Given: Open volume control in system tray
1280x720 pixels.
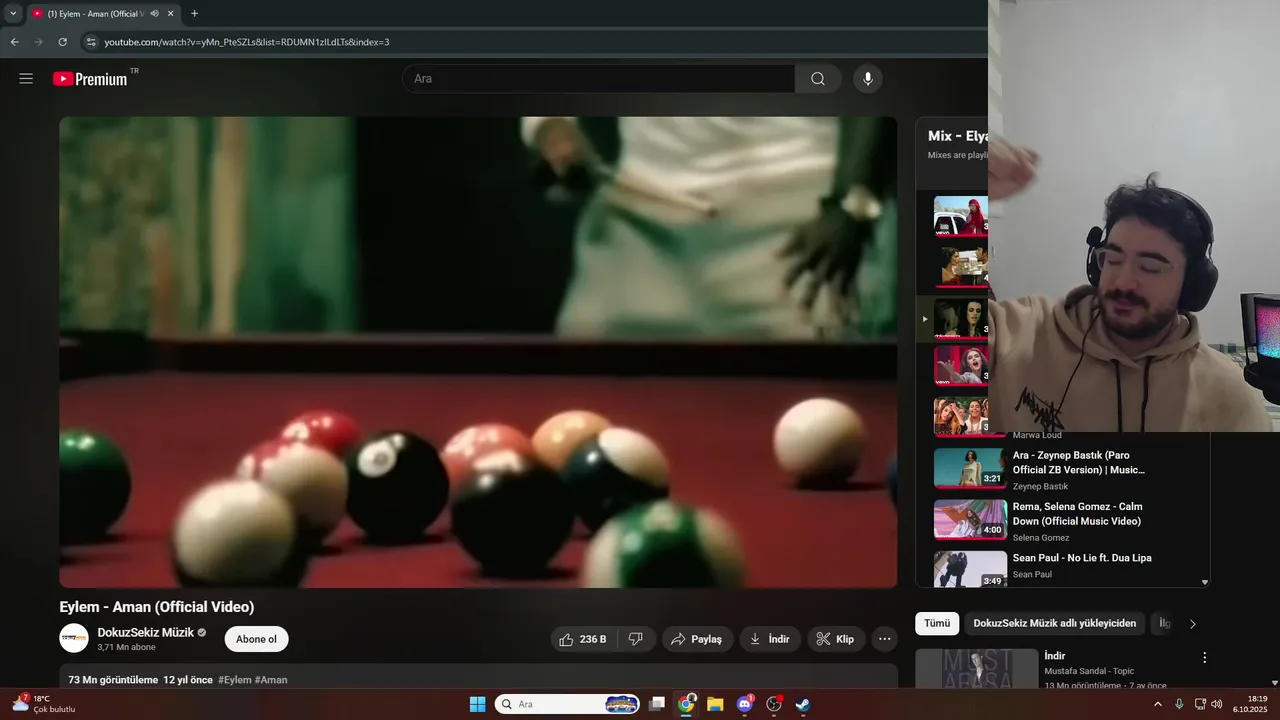Looking at the screenshot, I should [1216, 704].
